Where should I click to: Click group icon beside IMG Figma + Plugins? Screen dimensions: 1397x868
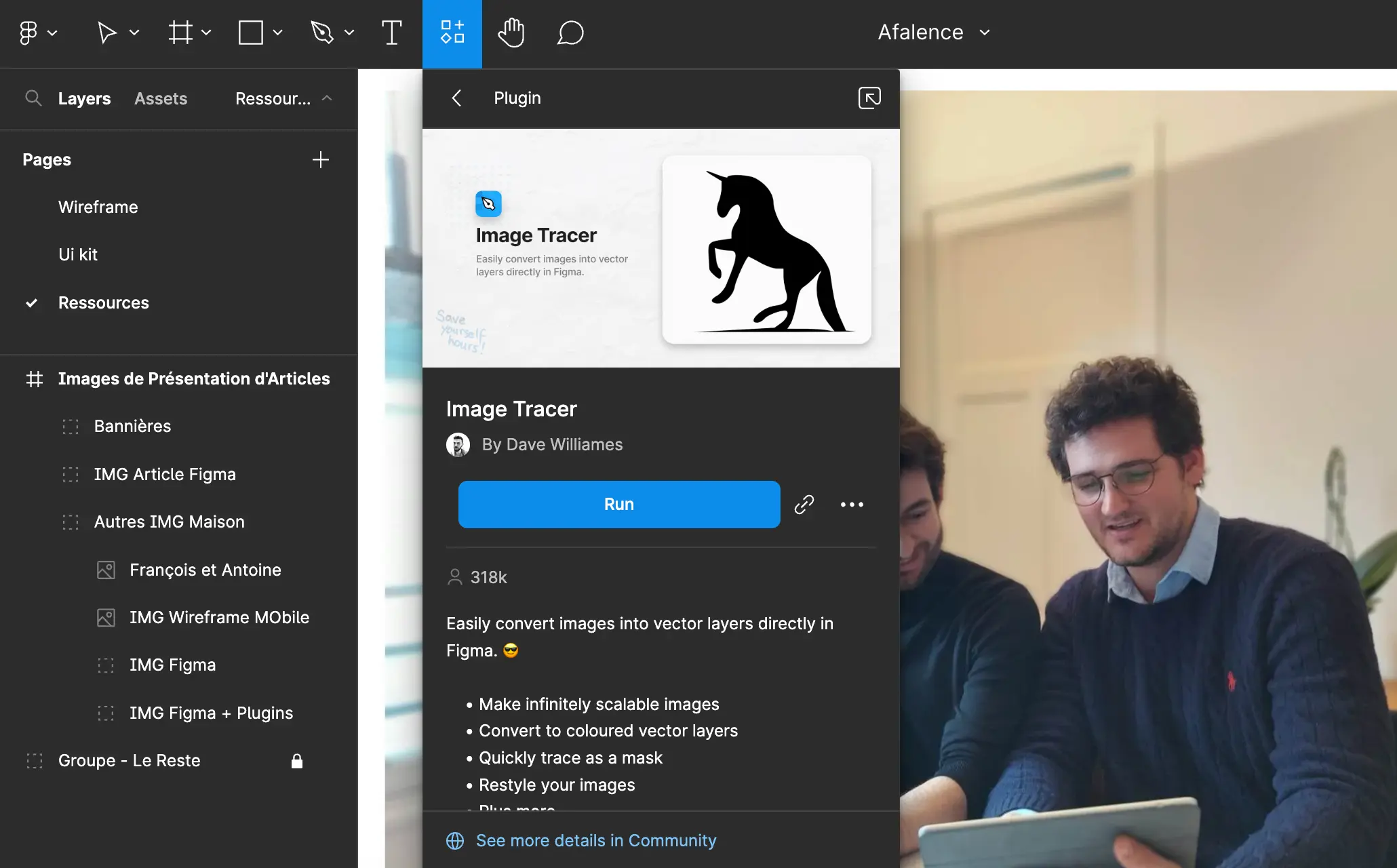point(106,713)
